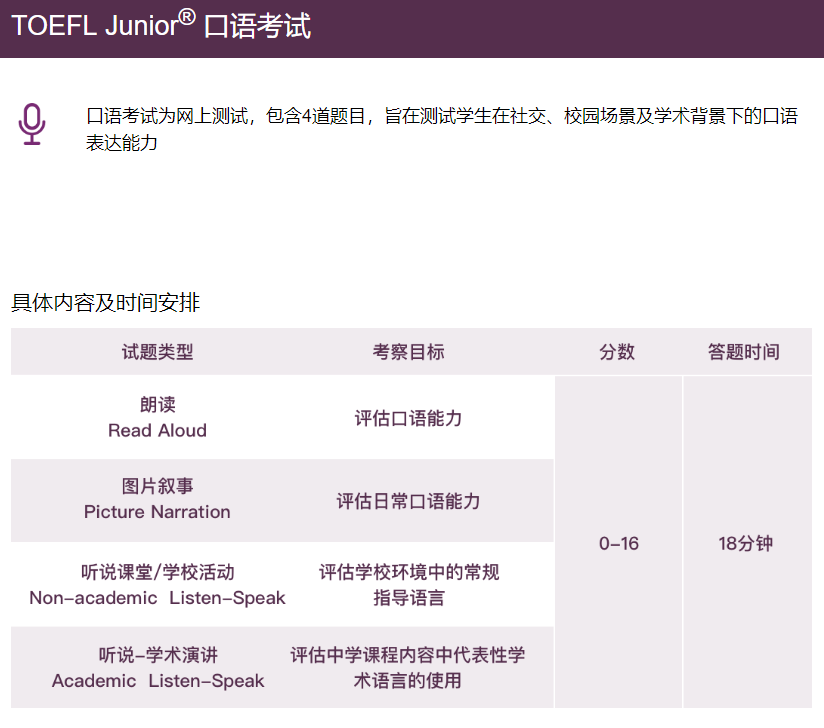Click the 答题时间 column header
The width and height of the screenshot is (824, 728).
[744, 352]
